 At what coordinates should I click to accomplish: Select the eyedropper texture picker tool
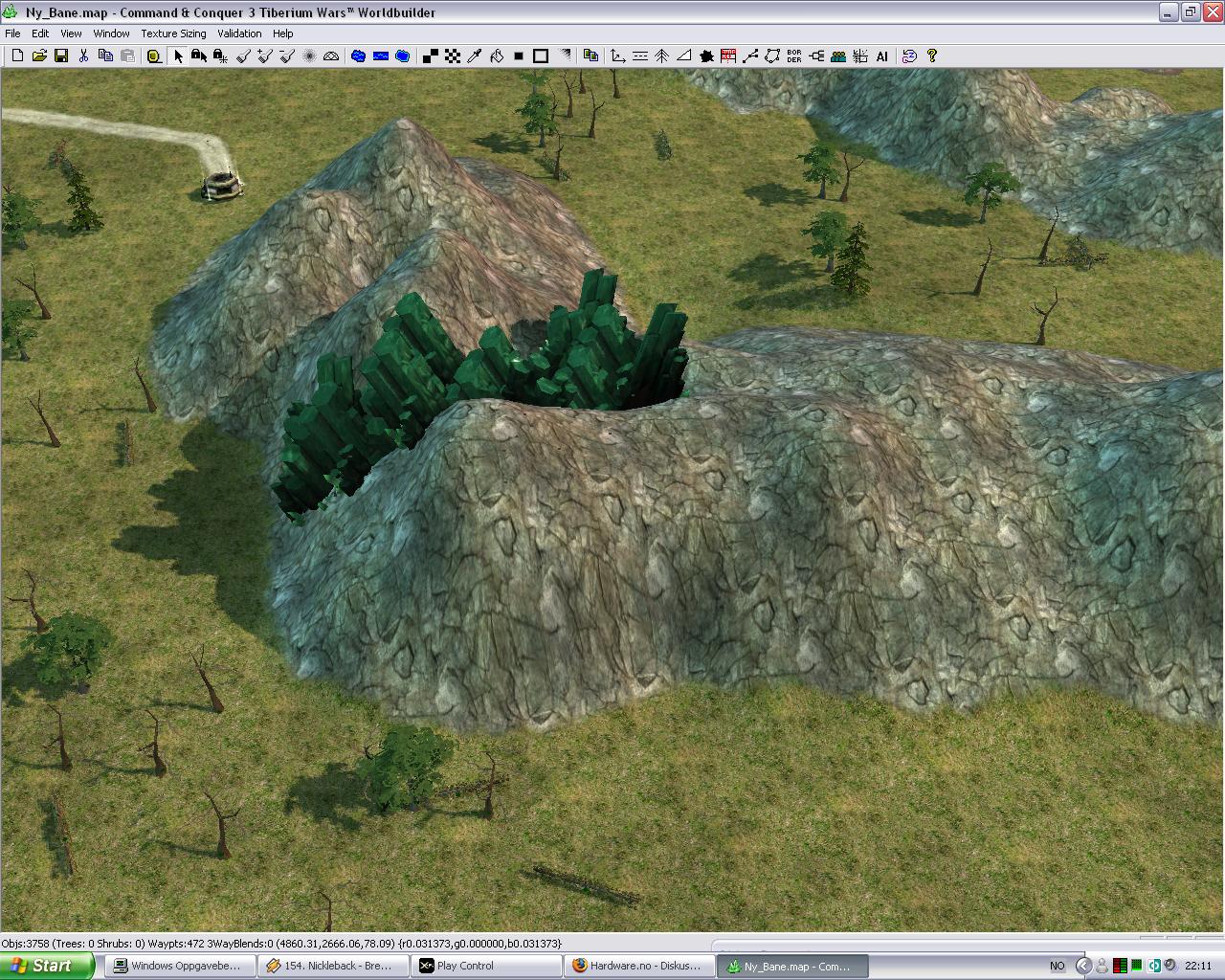pos(475,56)
